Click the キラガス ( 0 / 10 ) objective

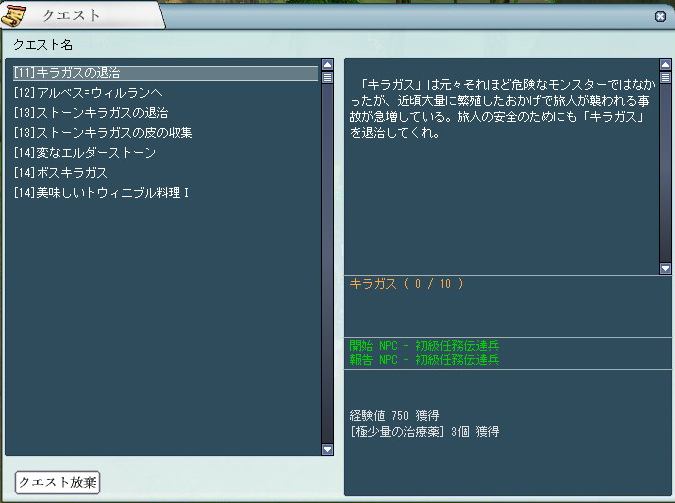[x=407, y=284]
